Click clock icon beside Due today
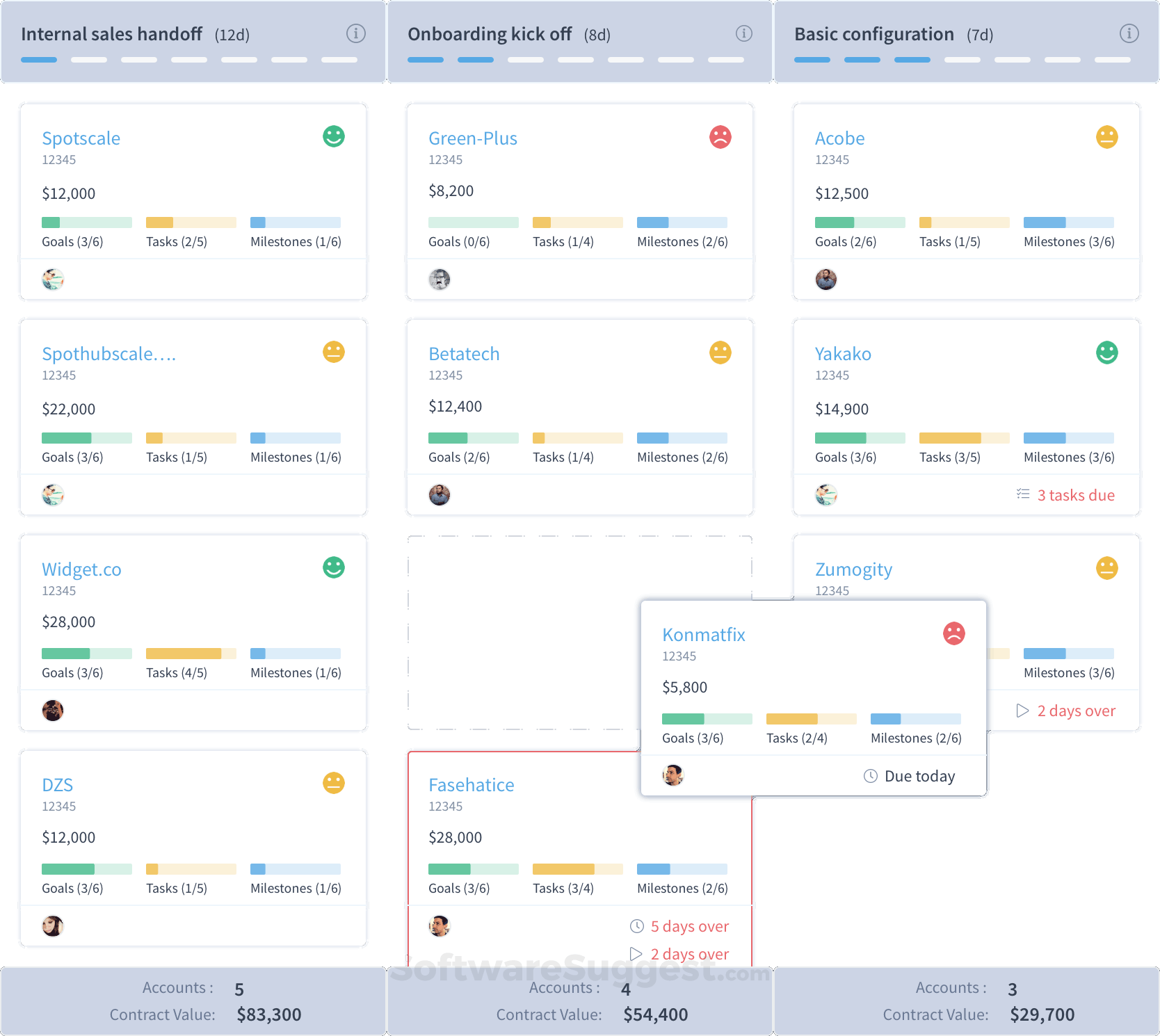This screenshot has width=1160, height=1036. pyautogui.click(x=871, y=776)
